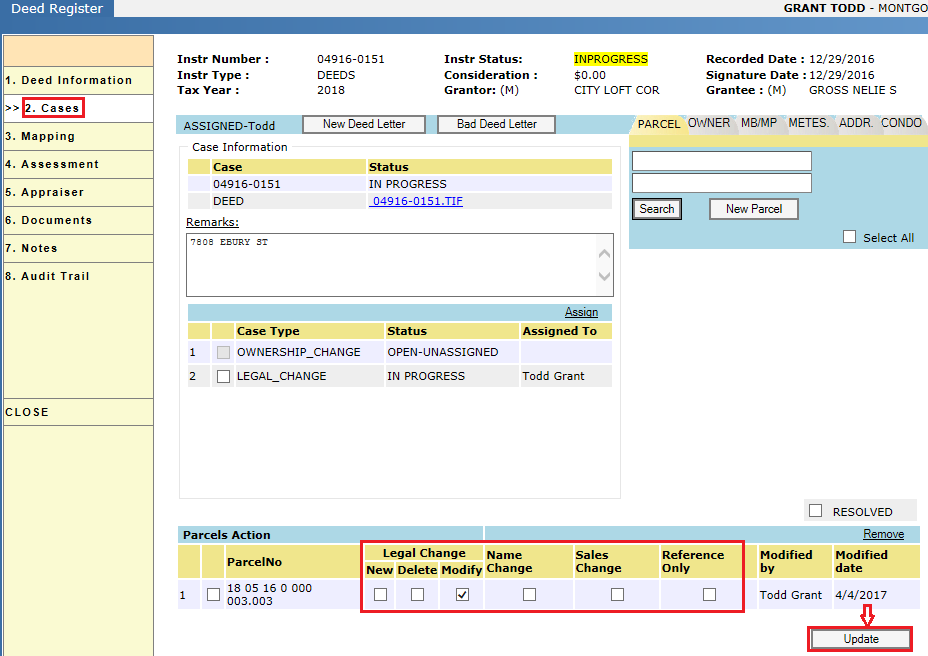Click the second parcel search input field
Viewport: 928px width, 656px height.
(721, 183)
